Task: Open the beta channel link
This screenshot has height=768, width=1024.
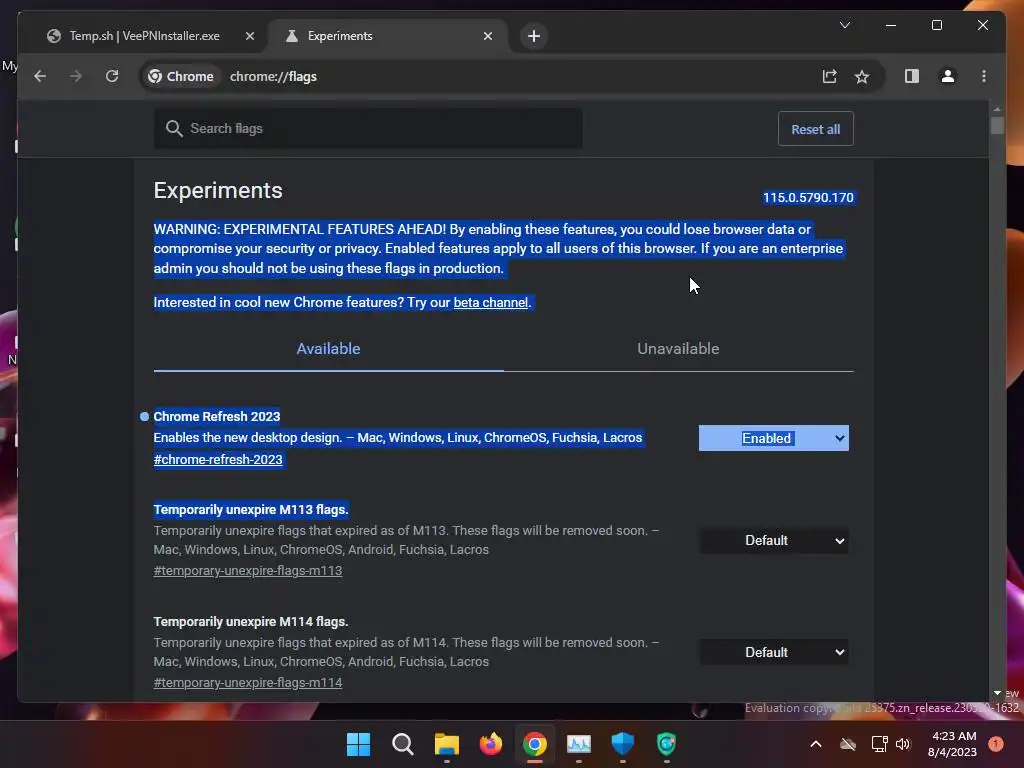Action: (490, 302)
